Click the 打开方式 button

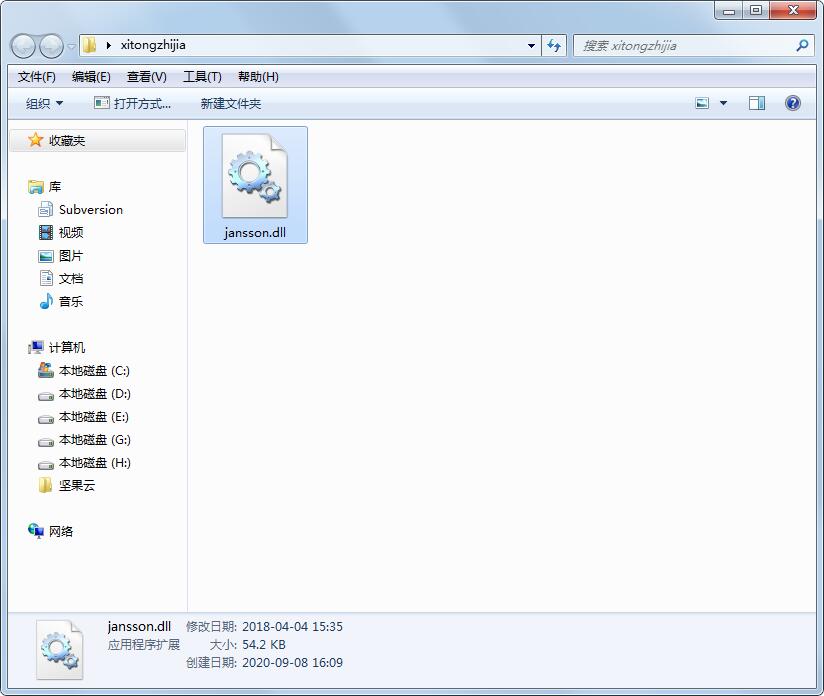[x=132, y=103]
